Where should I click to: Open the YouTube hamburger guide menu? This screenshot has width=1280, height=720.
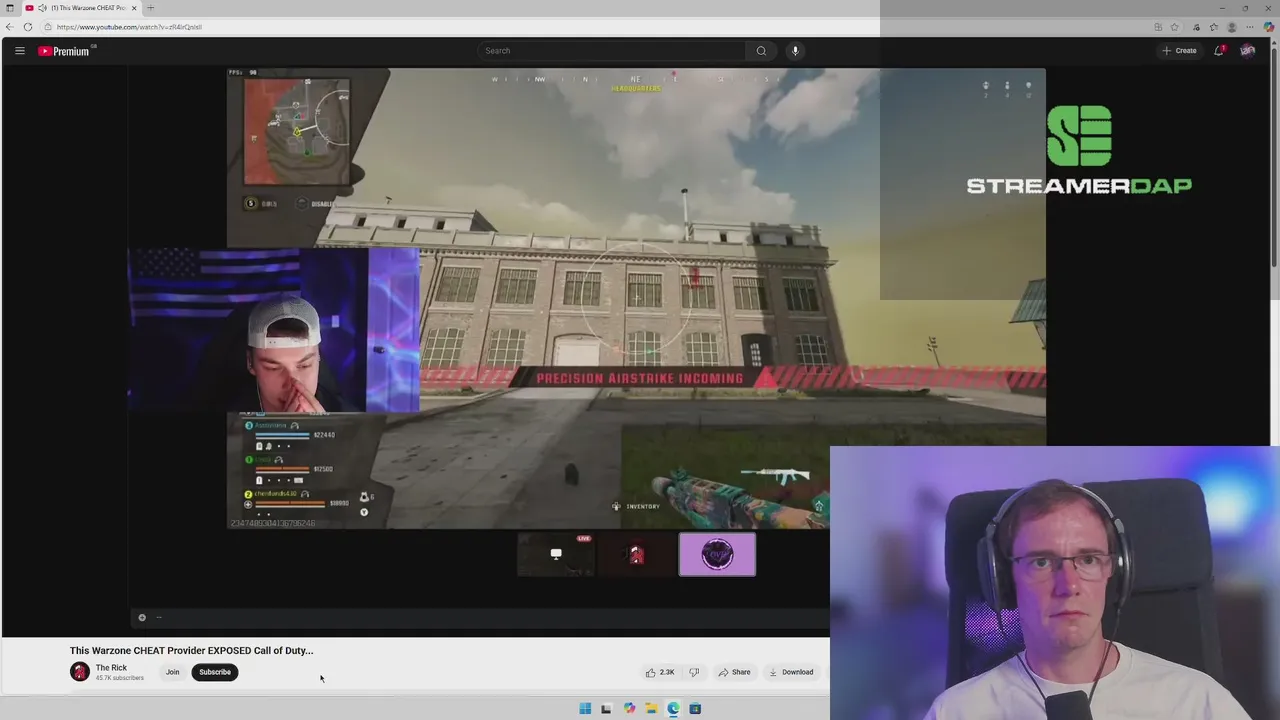pos(19,51)
